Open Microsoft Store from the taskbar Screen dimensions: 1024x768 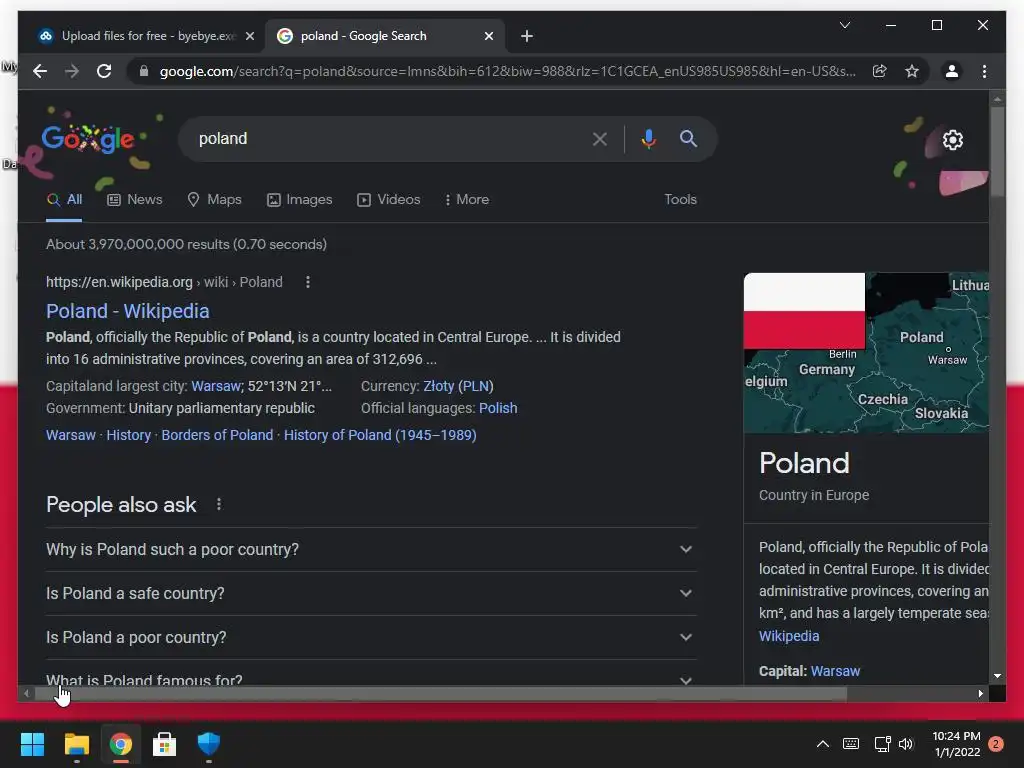click(x=165, y=744)
